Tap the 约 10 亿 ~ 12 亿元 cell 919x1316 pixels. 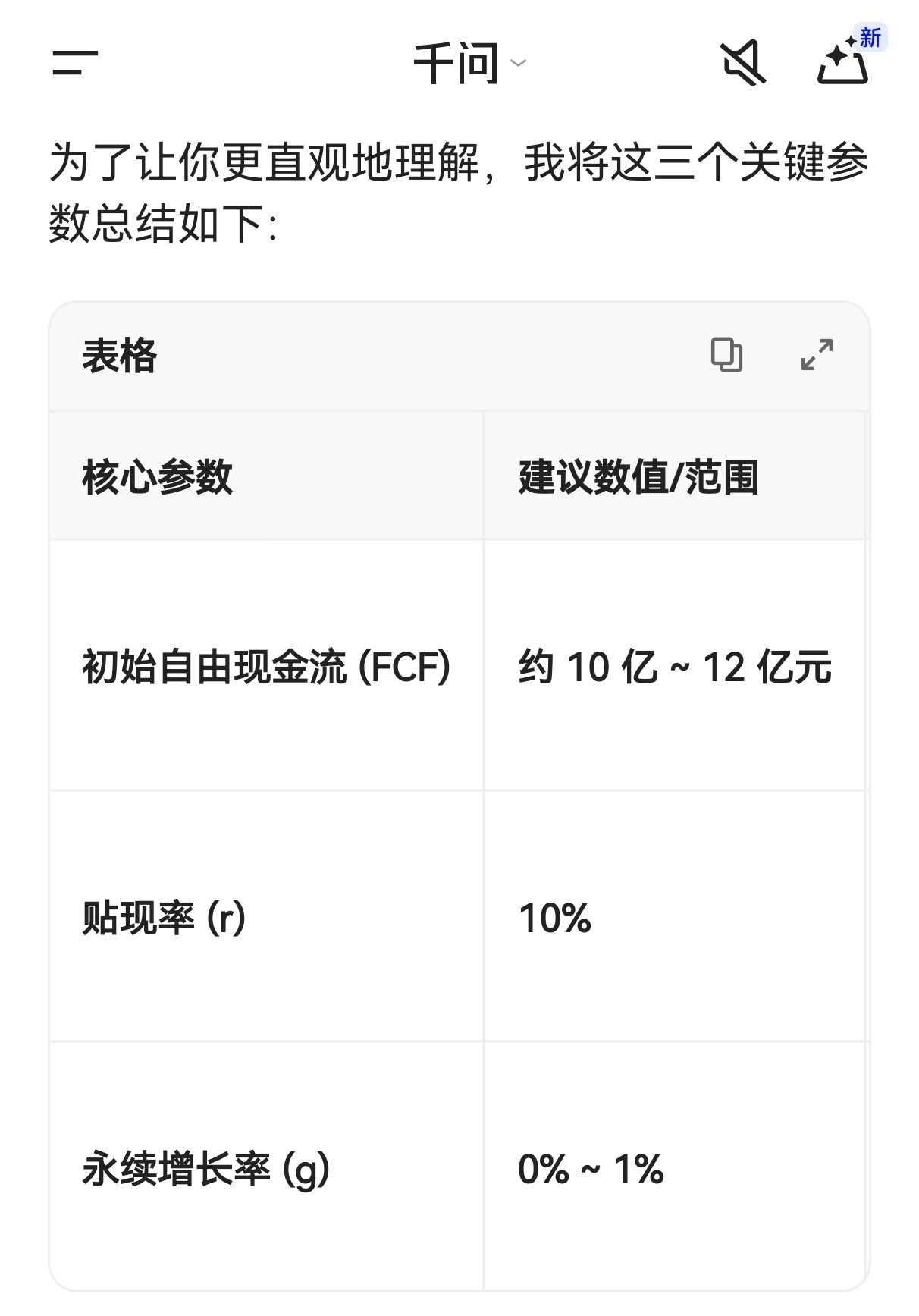tap(675, 667)
